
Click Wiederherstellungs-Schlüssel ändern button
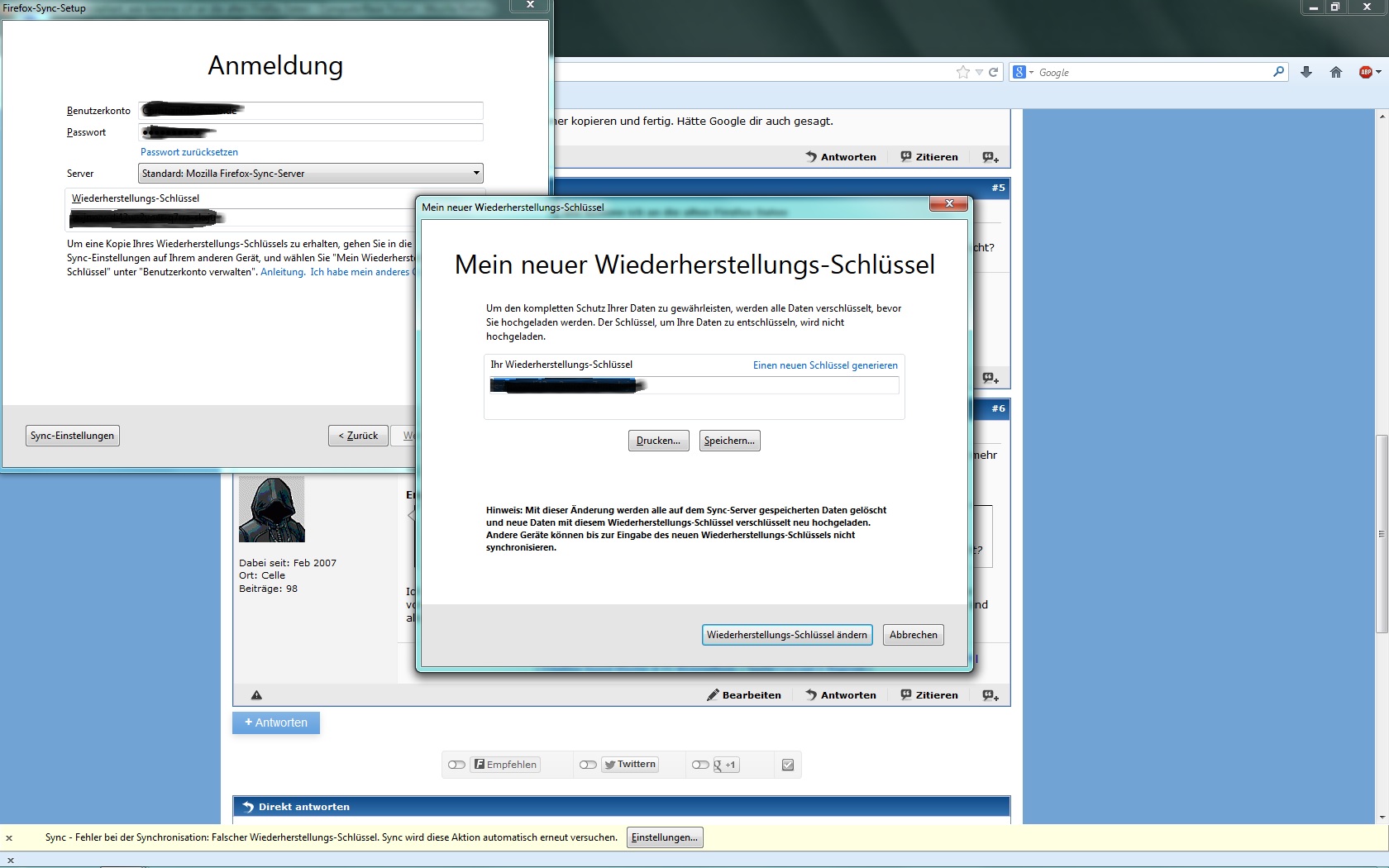787,635
